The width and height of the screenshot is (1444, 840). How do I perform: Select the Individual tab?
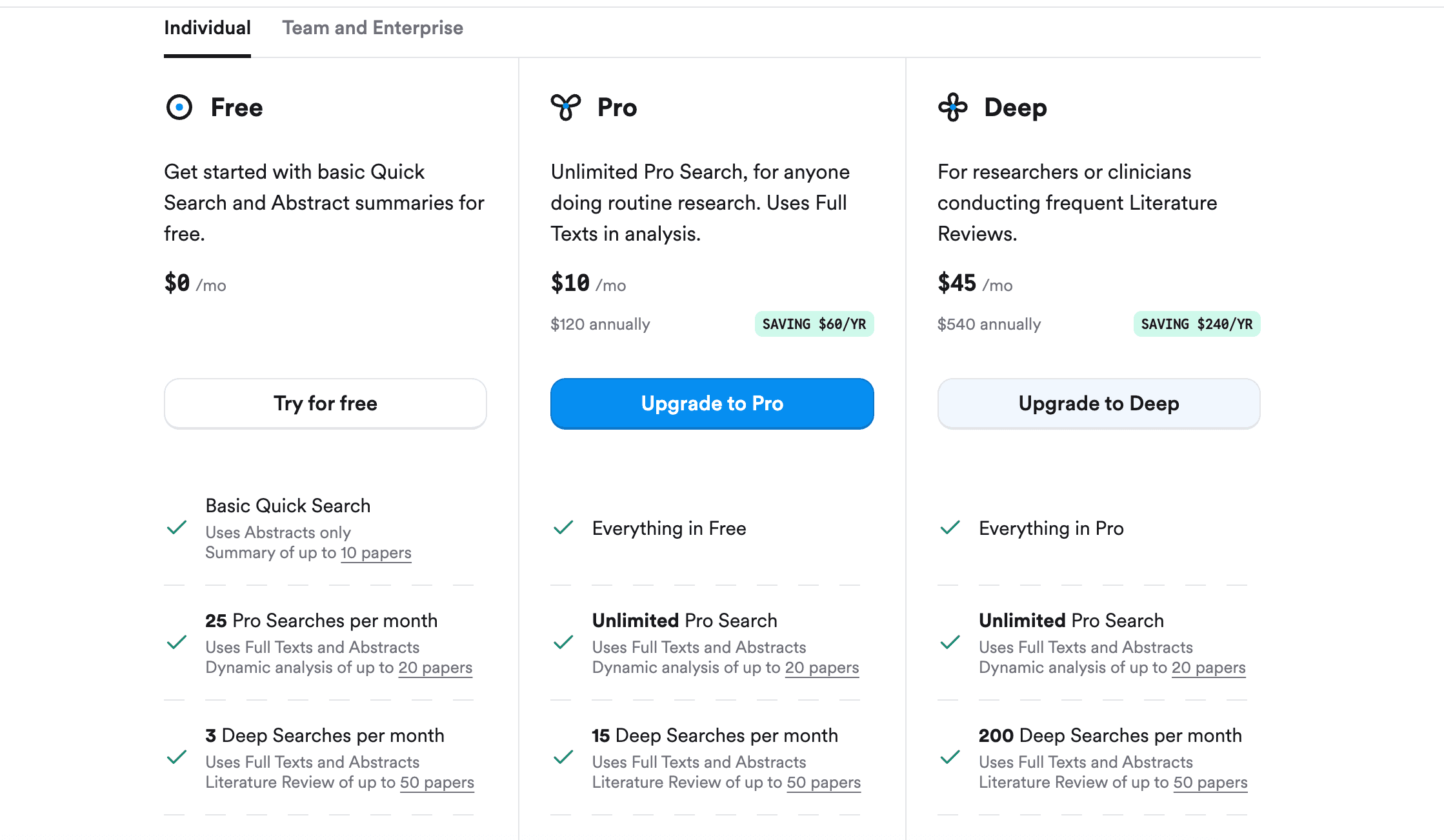pyautogui.click(x=207, y=28)
